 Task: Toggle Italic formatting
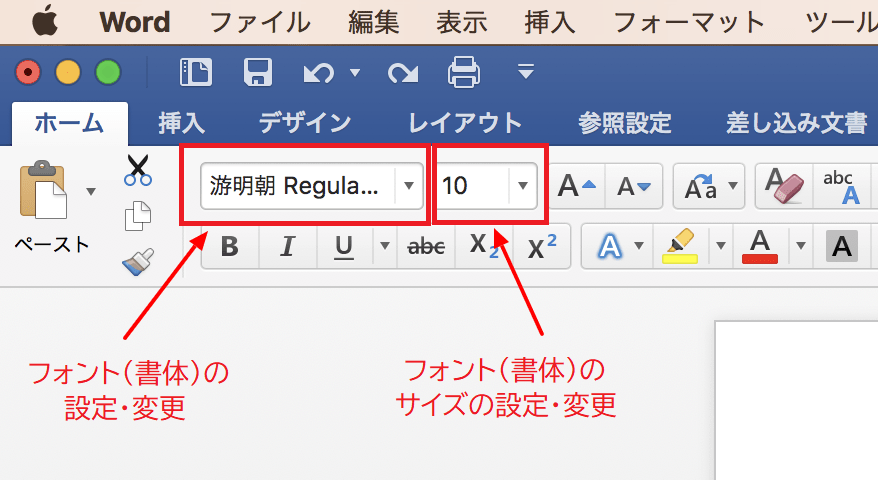pos(287,246)
